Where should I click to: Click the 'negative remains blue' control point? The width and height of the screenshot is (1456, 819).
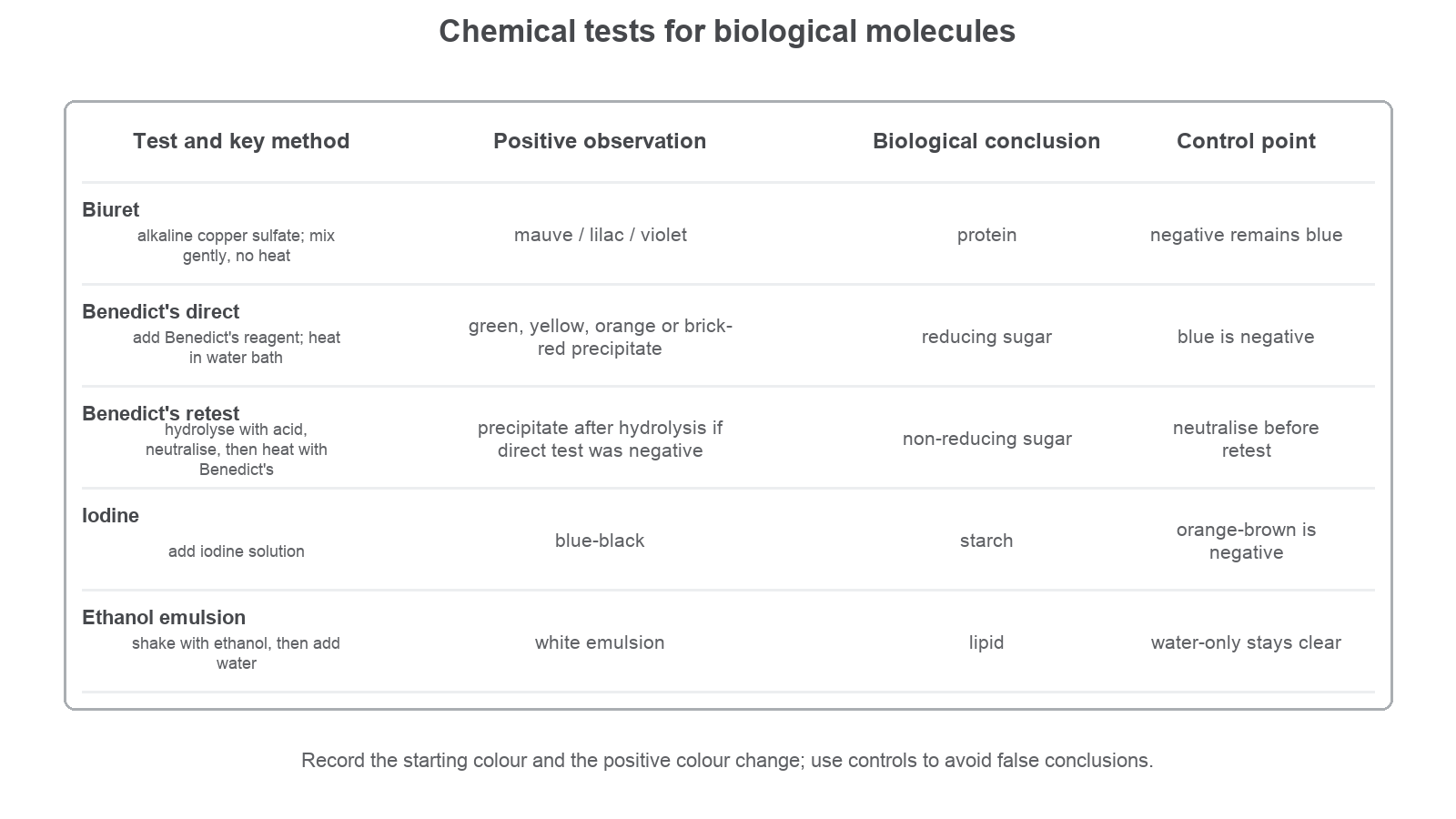1246,235
